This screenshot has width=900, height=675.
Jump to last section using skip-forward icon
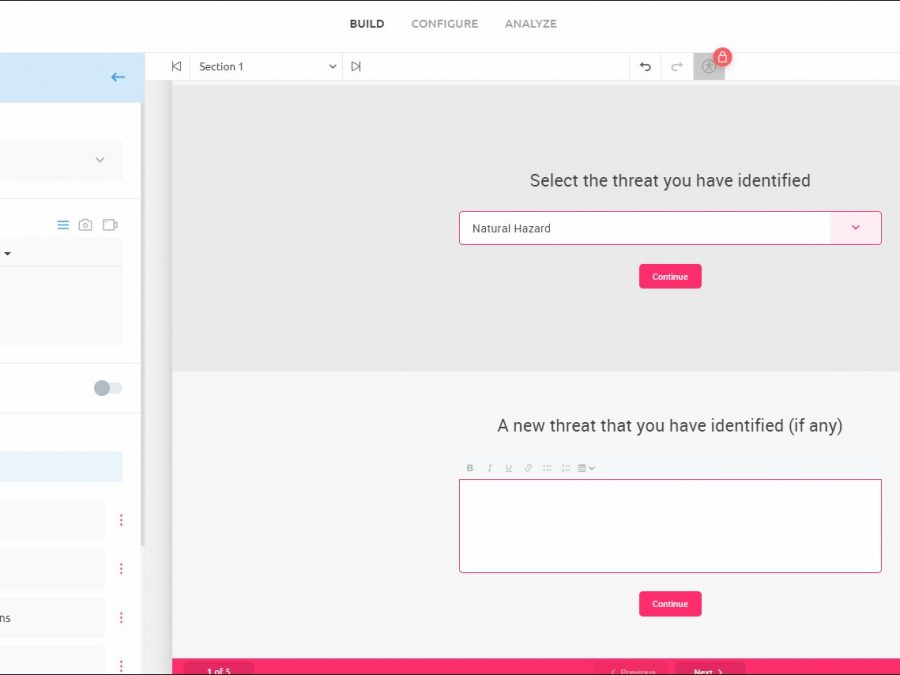[356, 67]
